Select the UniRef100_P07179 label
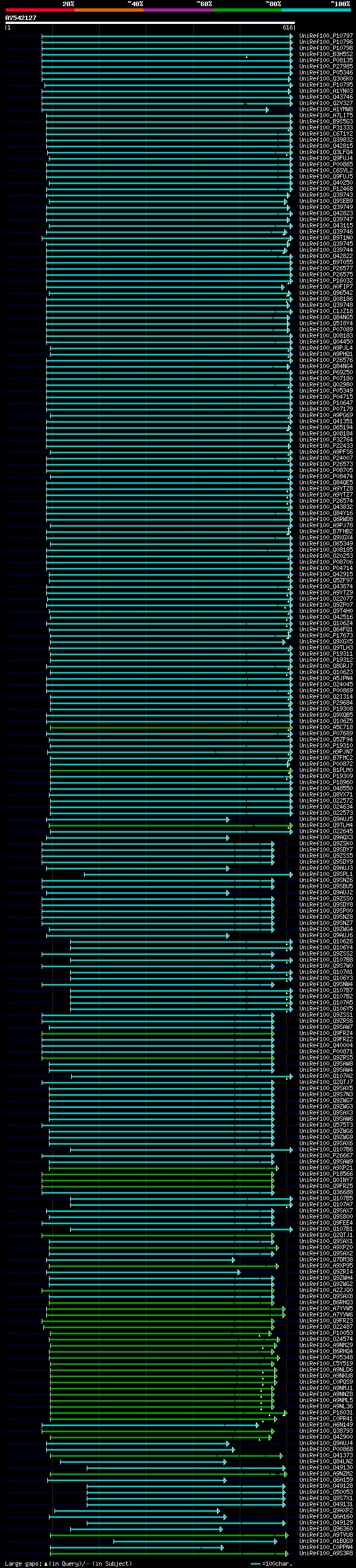Screen dimensions: 356x1568 (x=326, y=409)
